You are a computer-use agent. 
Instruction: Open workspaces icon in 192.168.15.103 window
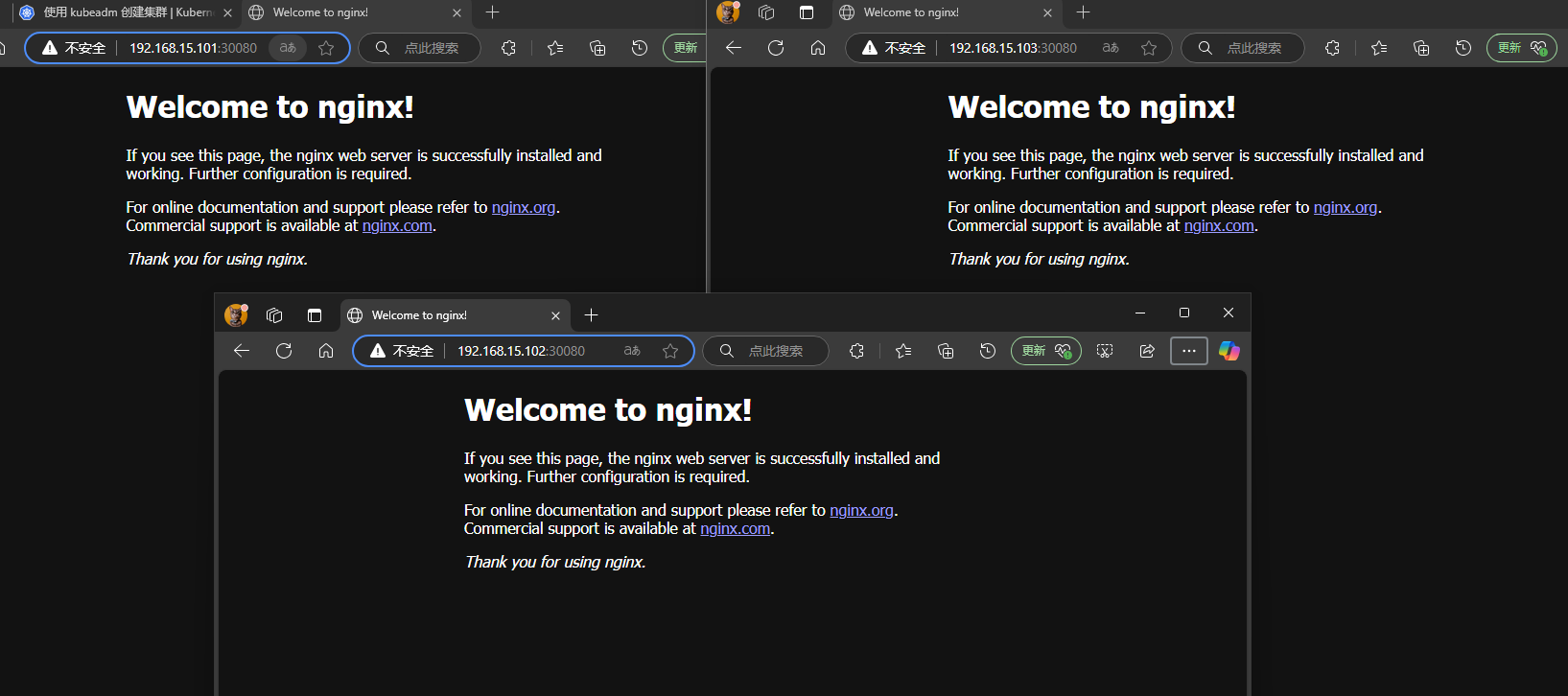pos(766,12)
